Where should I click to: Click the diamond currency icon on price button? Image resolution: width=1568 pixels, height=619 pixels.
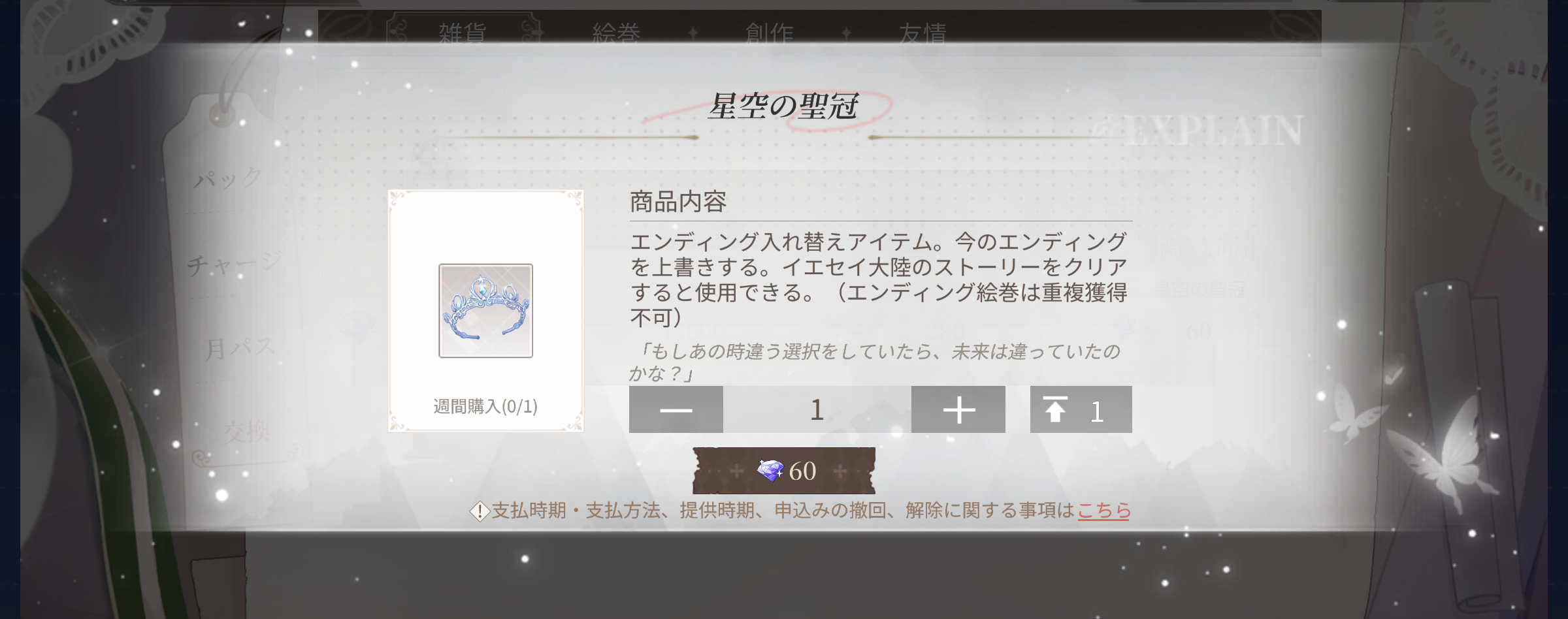pyautogui.click(x=770, y=470)
